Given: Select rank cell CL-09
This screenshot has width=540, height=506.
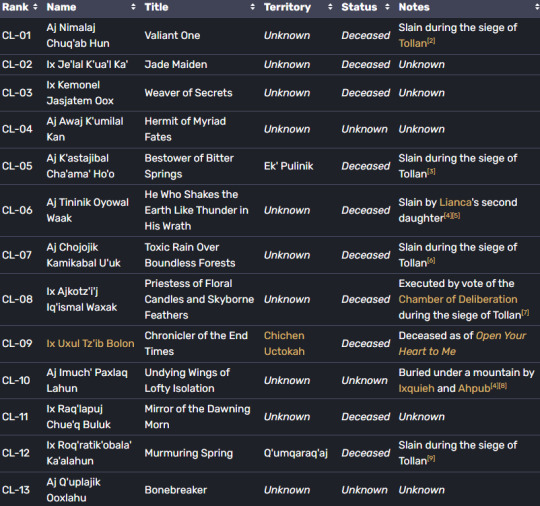Looking at the screenshot, I should pos(17,343).
